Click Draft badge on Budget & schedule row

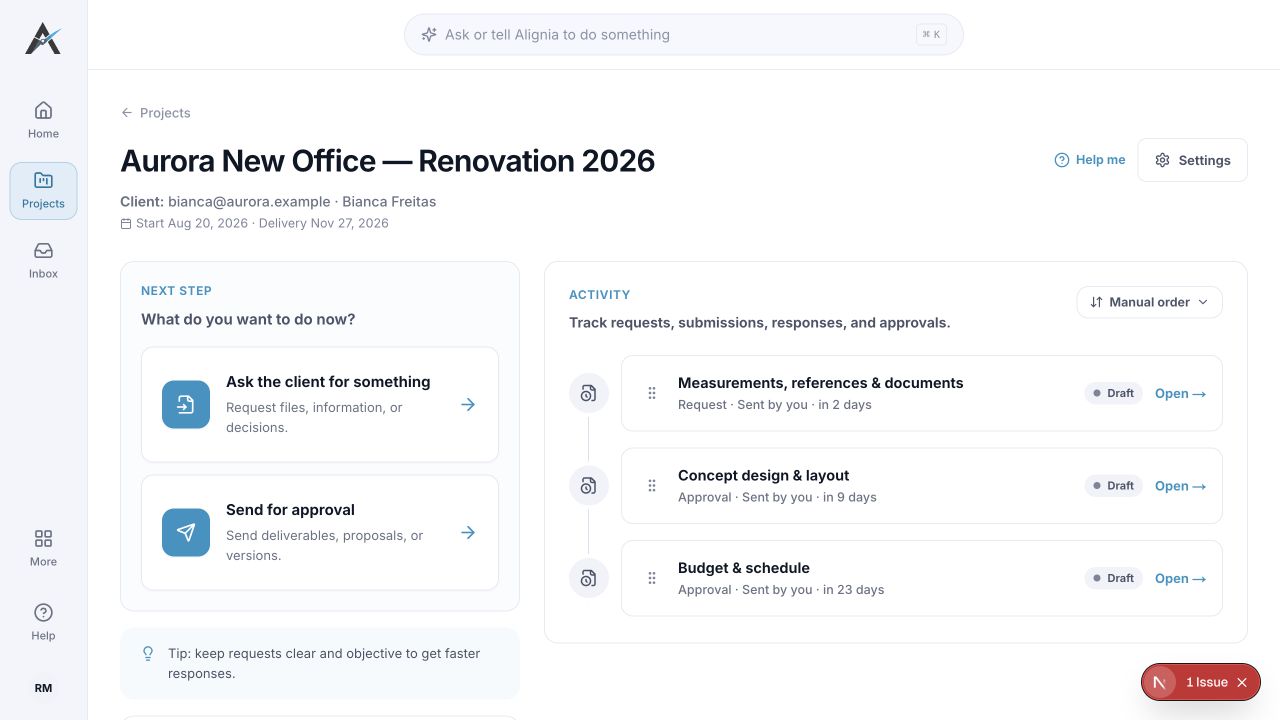pyautogui.click(x=1113, y=578)
